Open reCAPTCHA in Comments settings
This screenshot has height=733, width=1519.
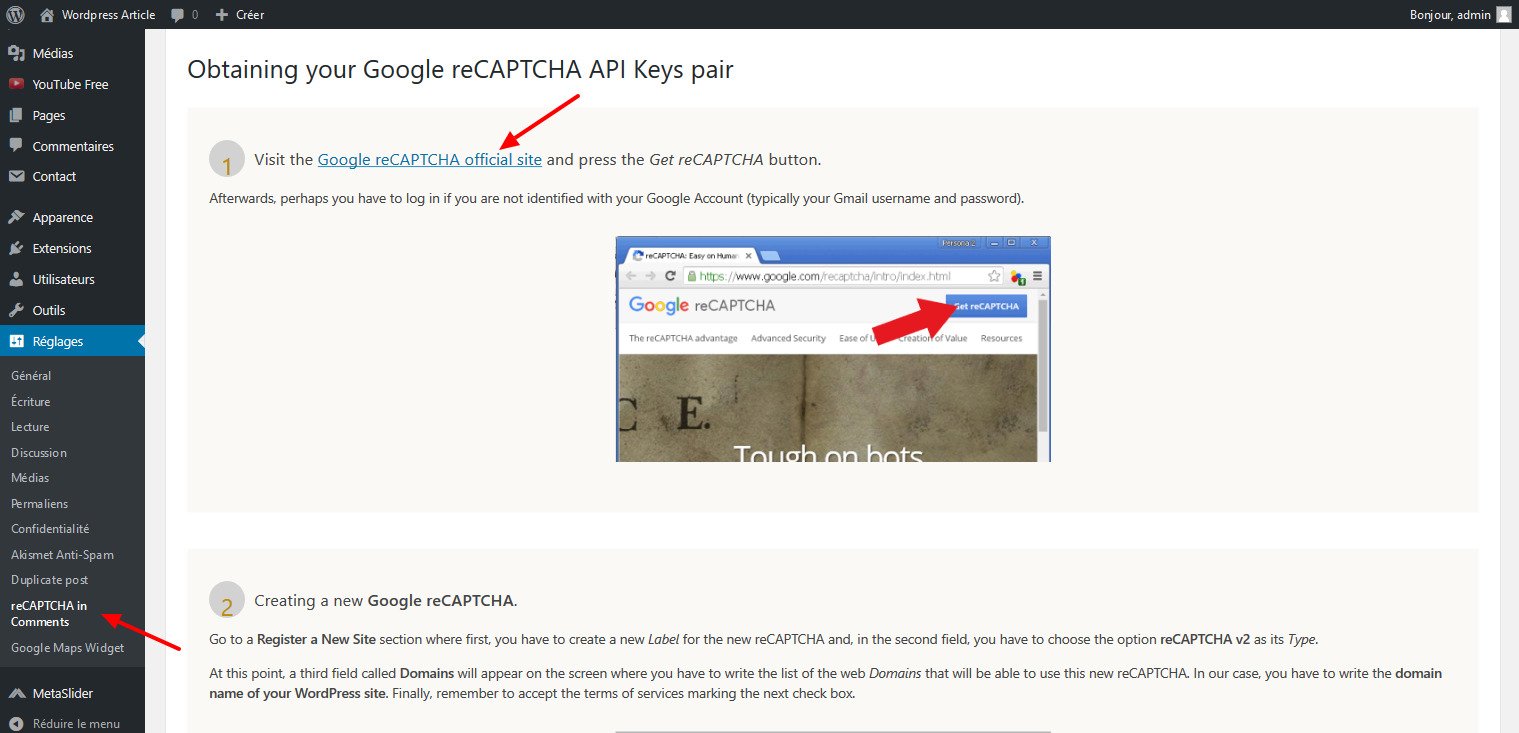pos(49,614)
